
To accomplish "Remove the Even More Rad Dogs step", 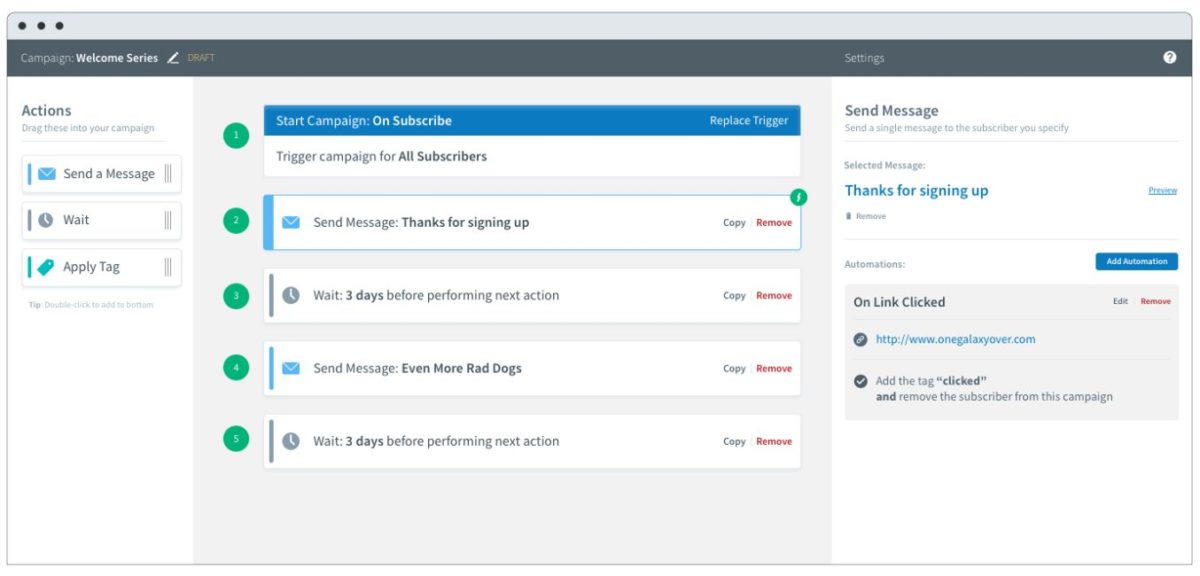I will pos(774,369).
